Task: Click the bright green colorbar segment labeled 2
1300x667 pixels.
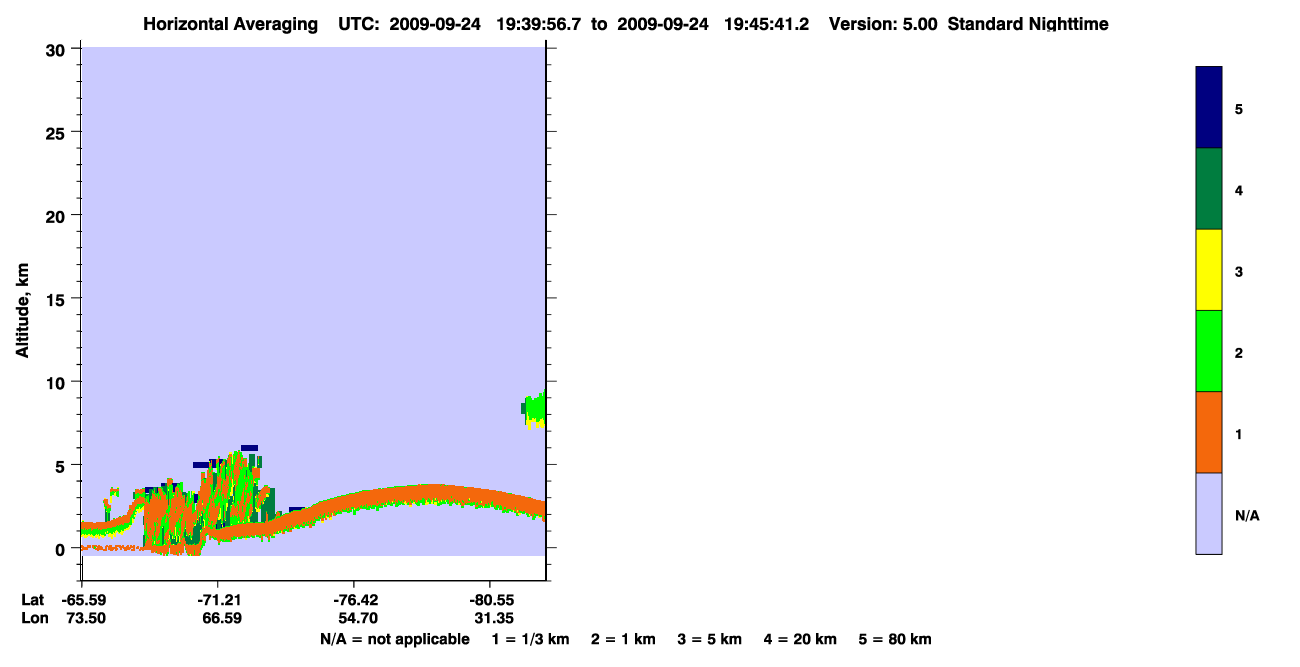Action: click(x=1209, y=351)
